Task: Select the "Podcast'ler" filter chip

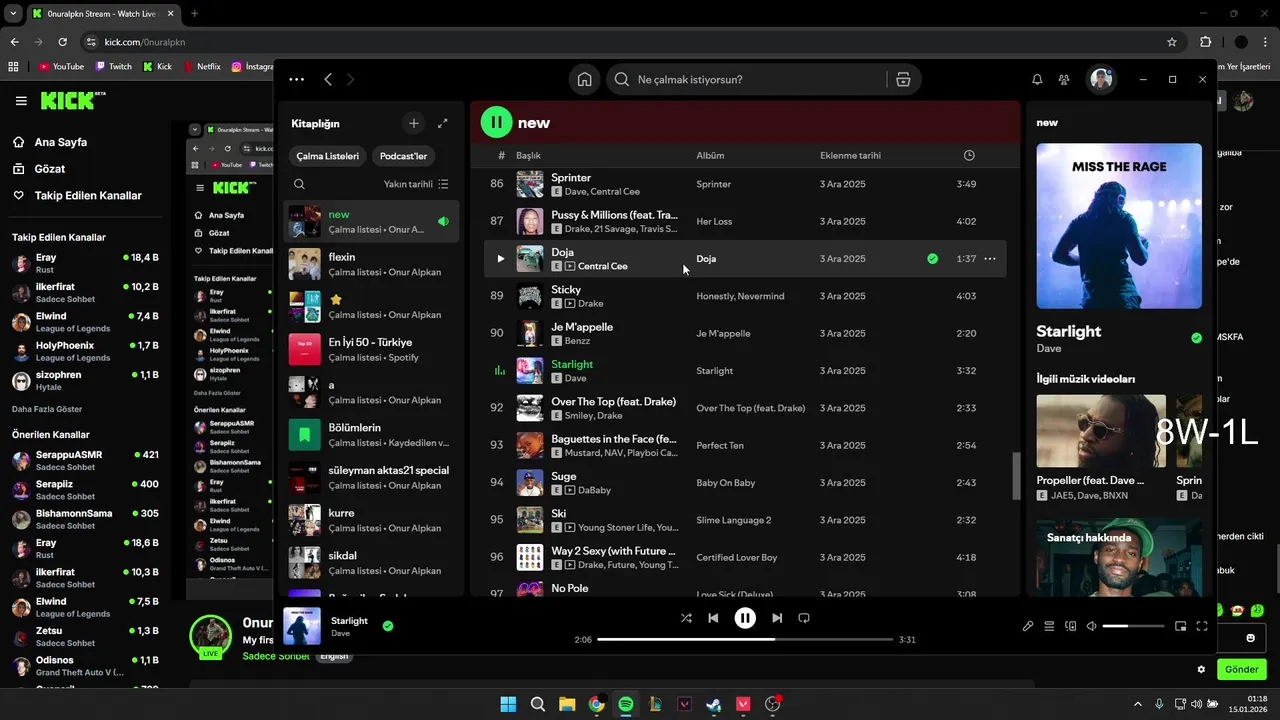Action: click(403, 156)
